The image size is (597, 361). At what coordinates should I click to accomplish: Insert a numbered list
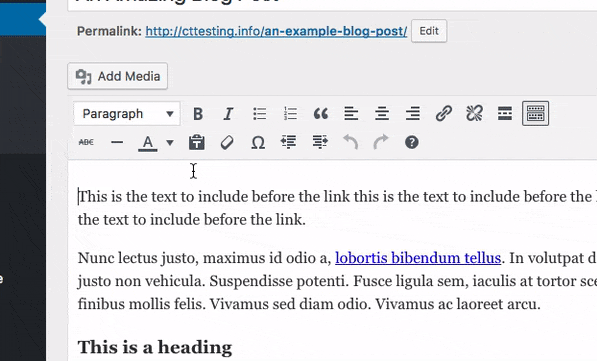(x=290, y=113)
